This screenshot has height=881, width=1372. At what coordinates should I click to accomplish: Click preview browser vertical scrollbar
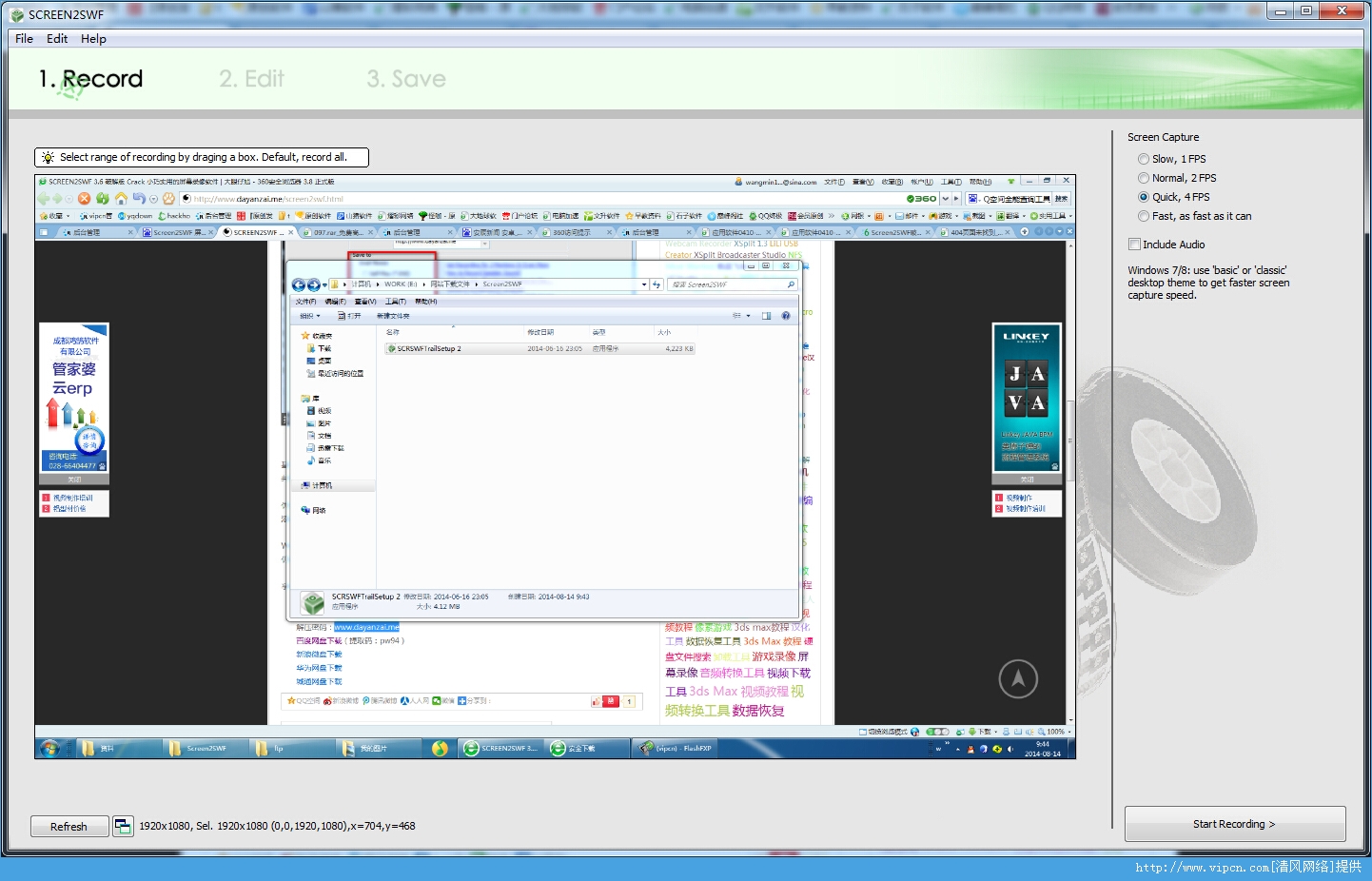point(1070,482)
